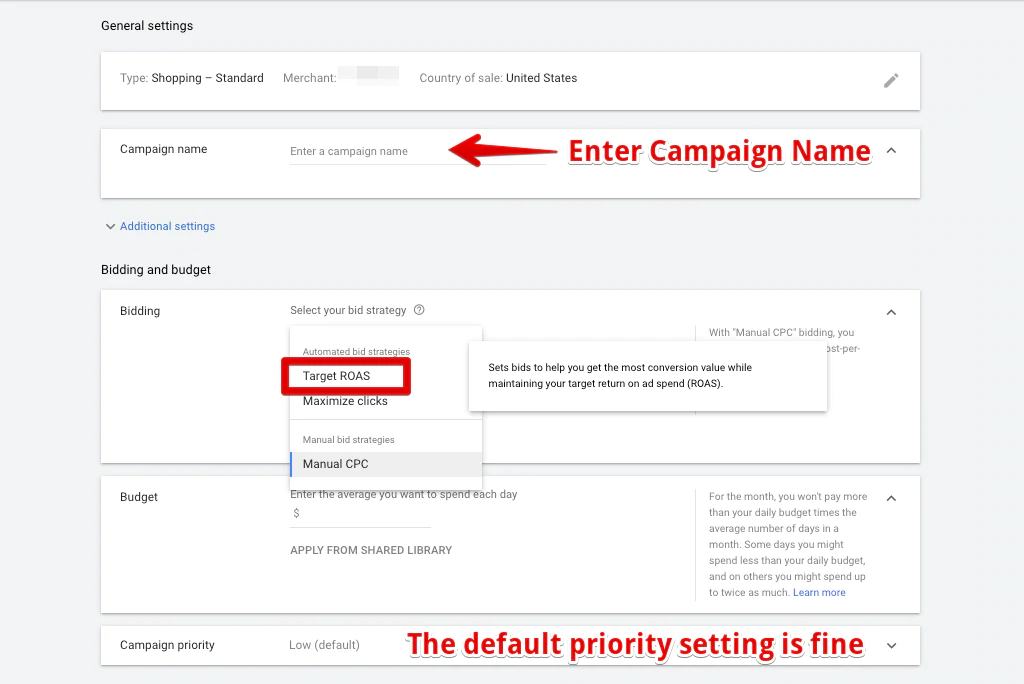Click the help icon beside bid strategy
Image resolution: width=1024 pixels, height=684 pixels.
[x=419, y=310]
